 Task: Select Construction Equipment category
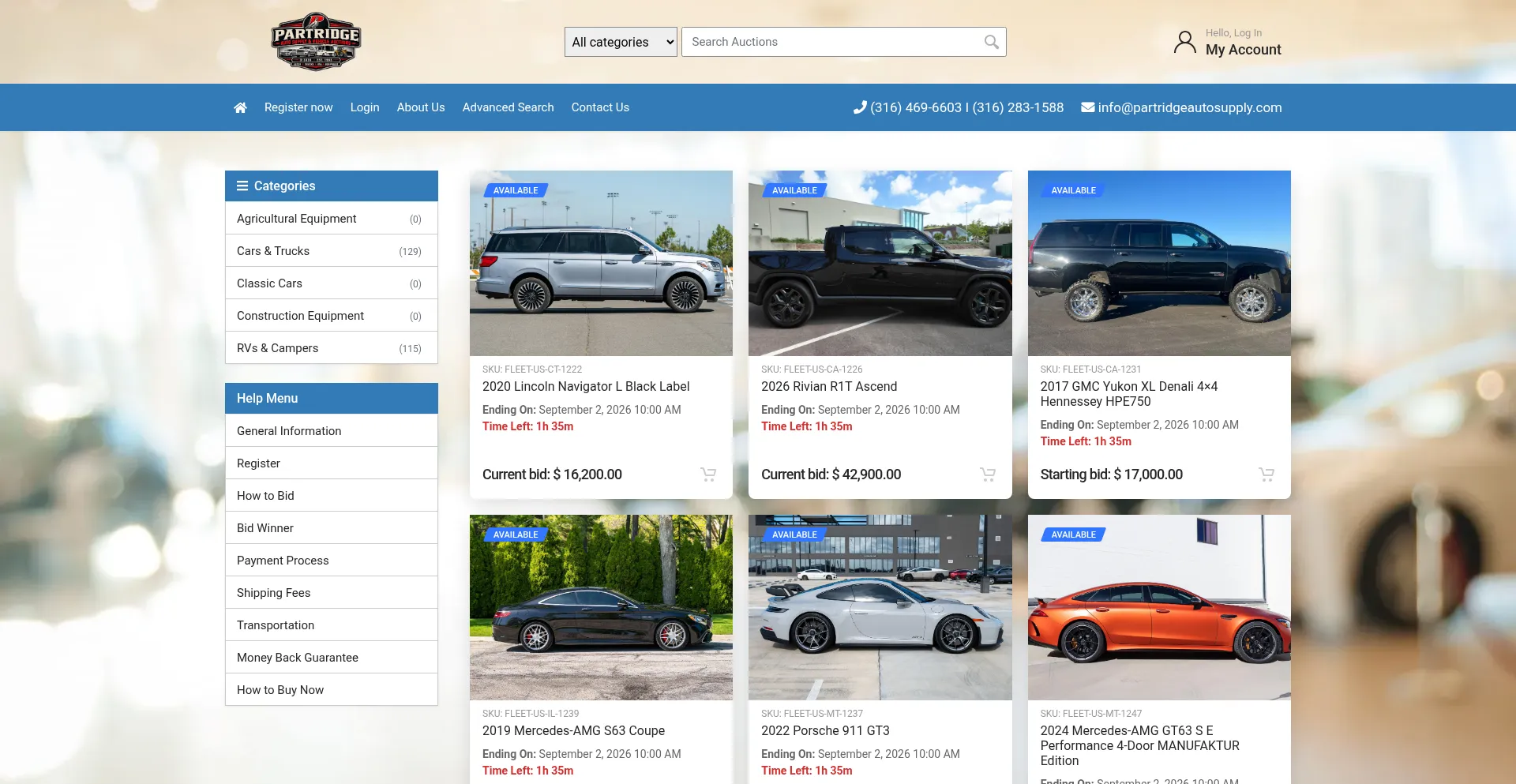point(332,316)
